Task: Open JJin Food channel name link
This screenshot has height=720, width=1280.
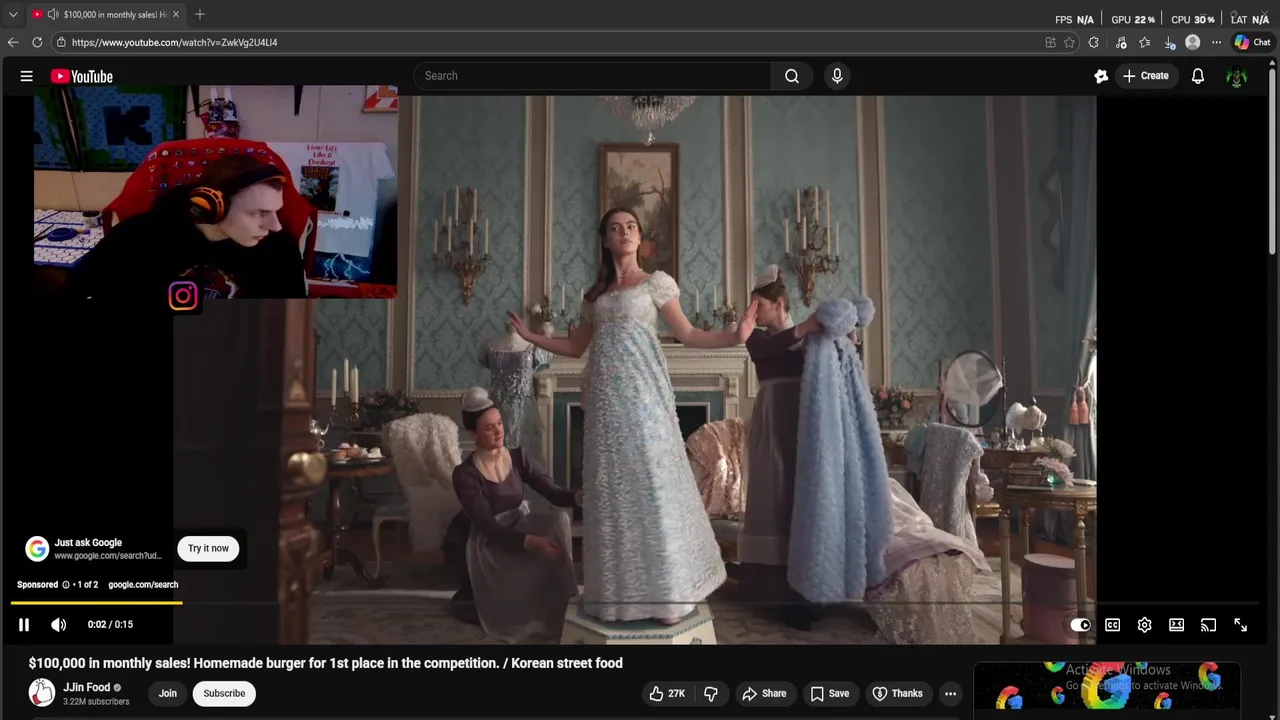Action: pos(86,687)
